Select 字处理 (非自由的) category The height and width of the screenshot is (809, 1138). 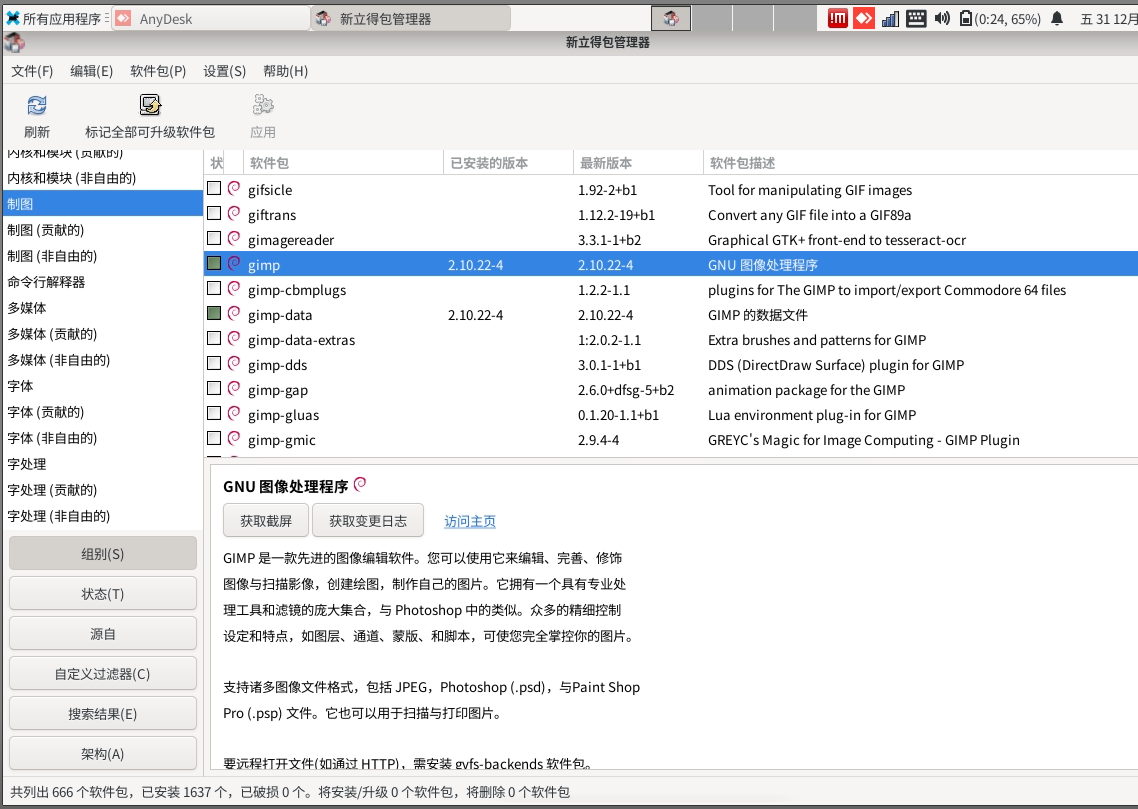pyautogui.click(x=102, y=516)
